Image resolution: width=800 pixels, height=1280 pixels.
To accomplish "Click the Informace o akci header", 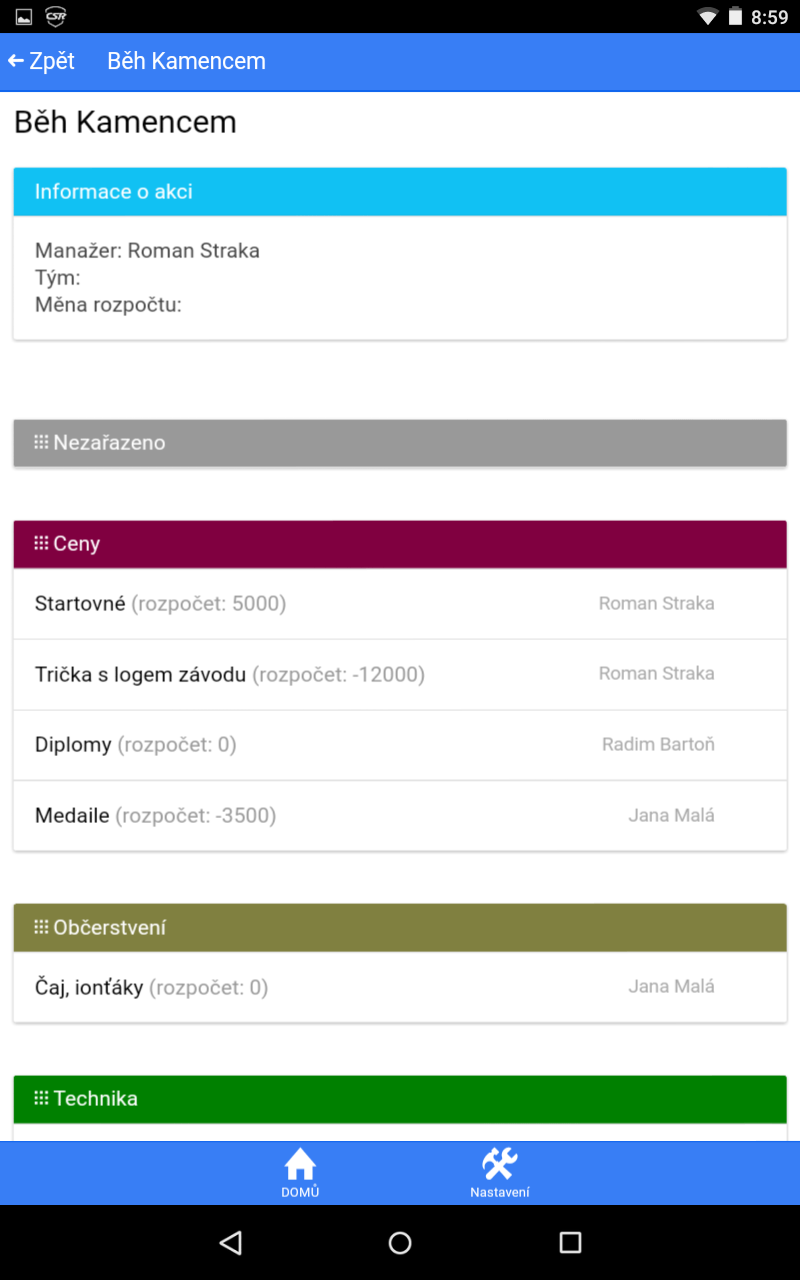I will coord(400,192).
